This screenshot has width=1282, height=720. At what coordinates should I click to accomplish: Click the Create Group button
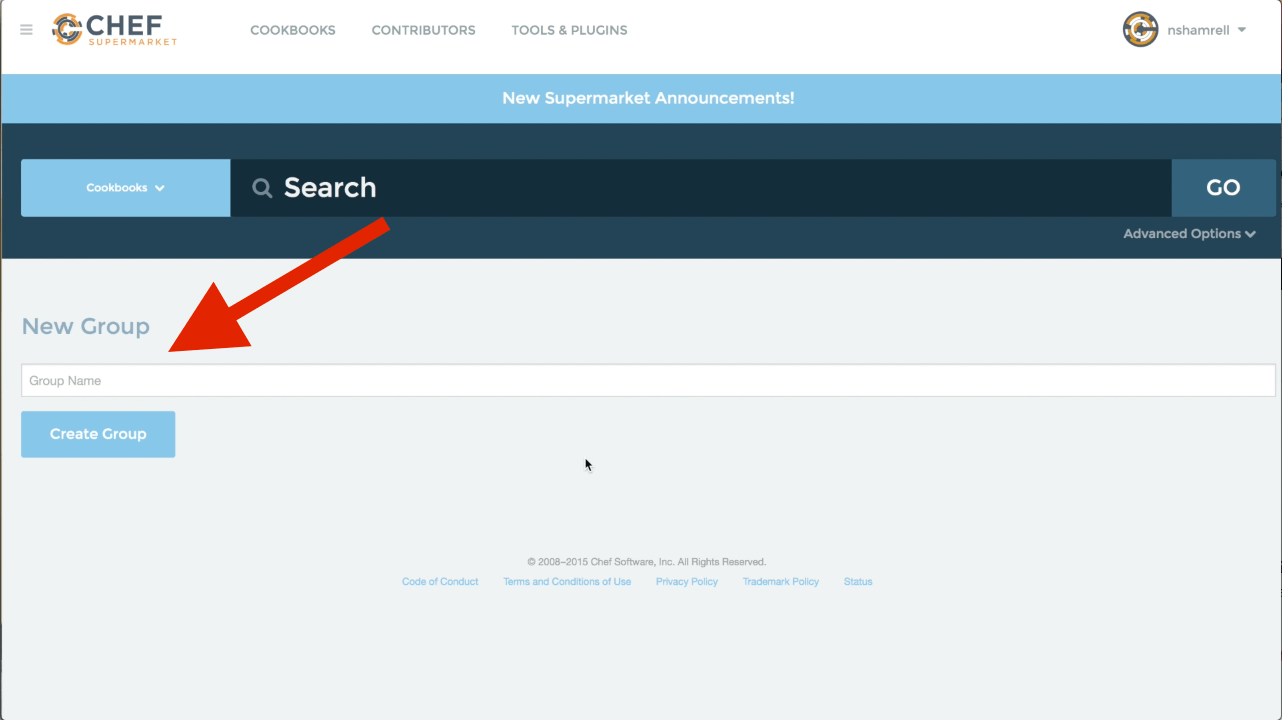pyautogui.click(x=98, y=434)
